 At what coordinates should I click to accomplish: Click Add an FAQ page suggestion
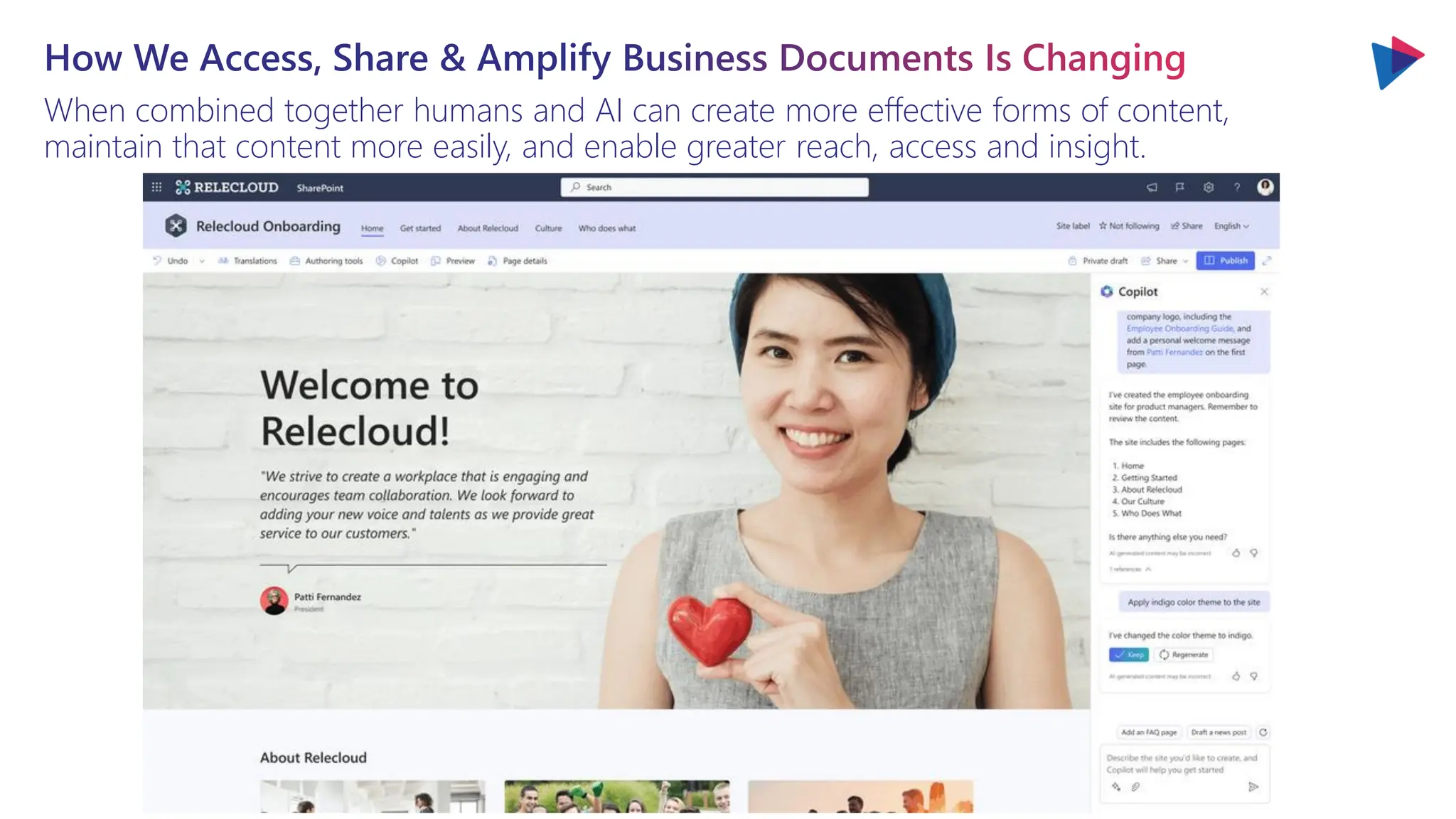pos(1148,732)
